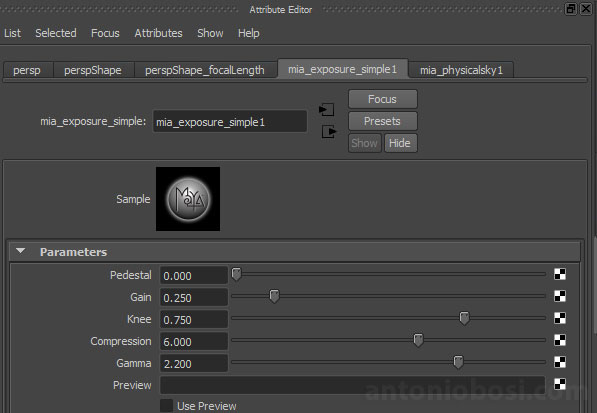597x413 pixels.
Task: Open the Attributes menu
Action: click(158, 33)
